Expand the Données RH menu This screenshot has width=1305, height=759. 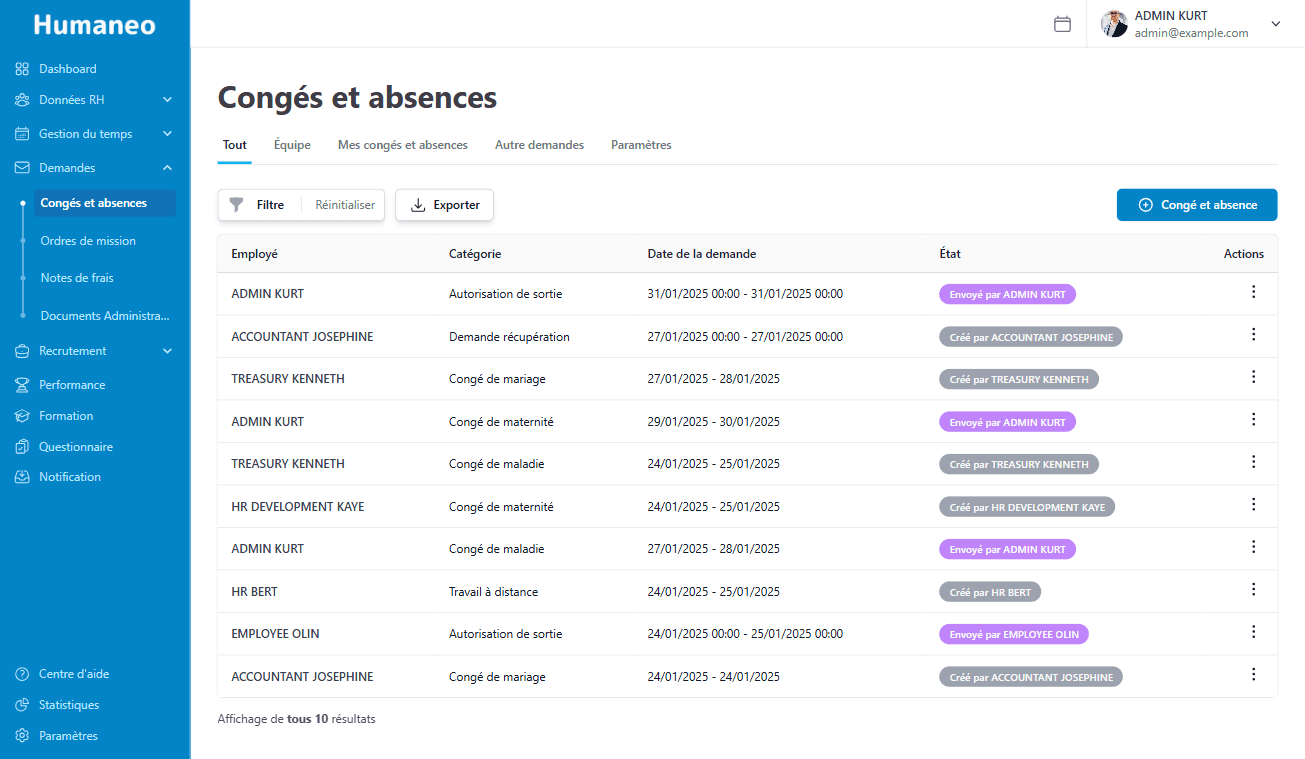[167, 100]
